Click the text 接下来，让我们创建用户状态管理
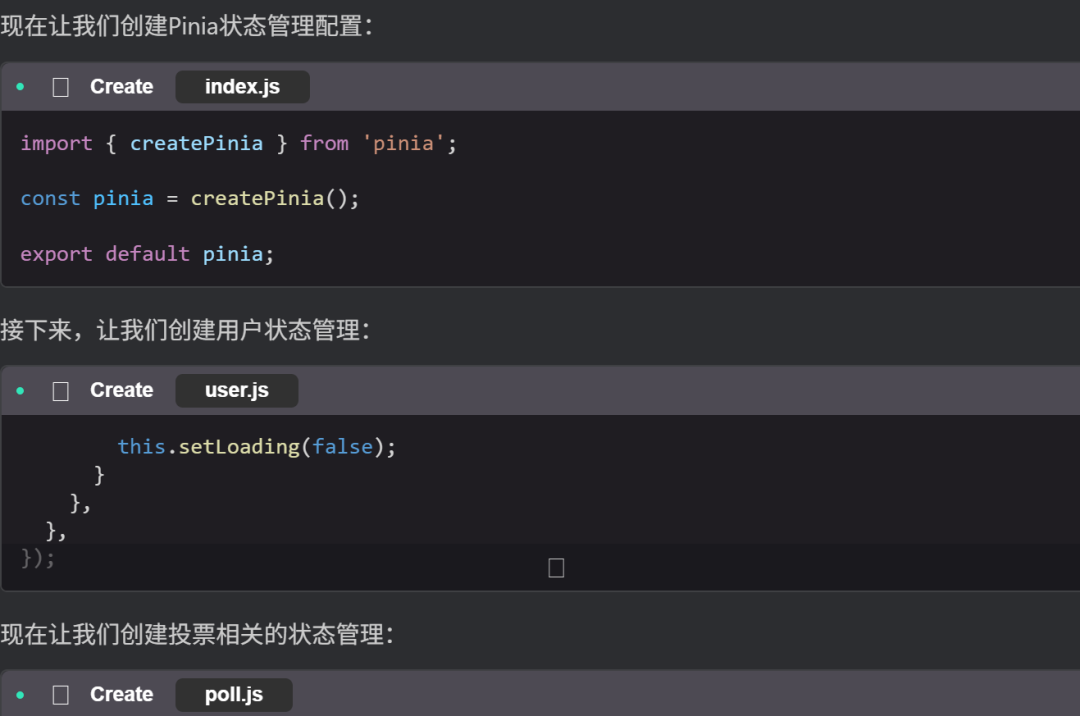 point(185,330)
